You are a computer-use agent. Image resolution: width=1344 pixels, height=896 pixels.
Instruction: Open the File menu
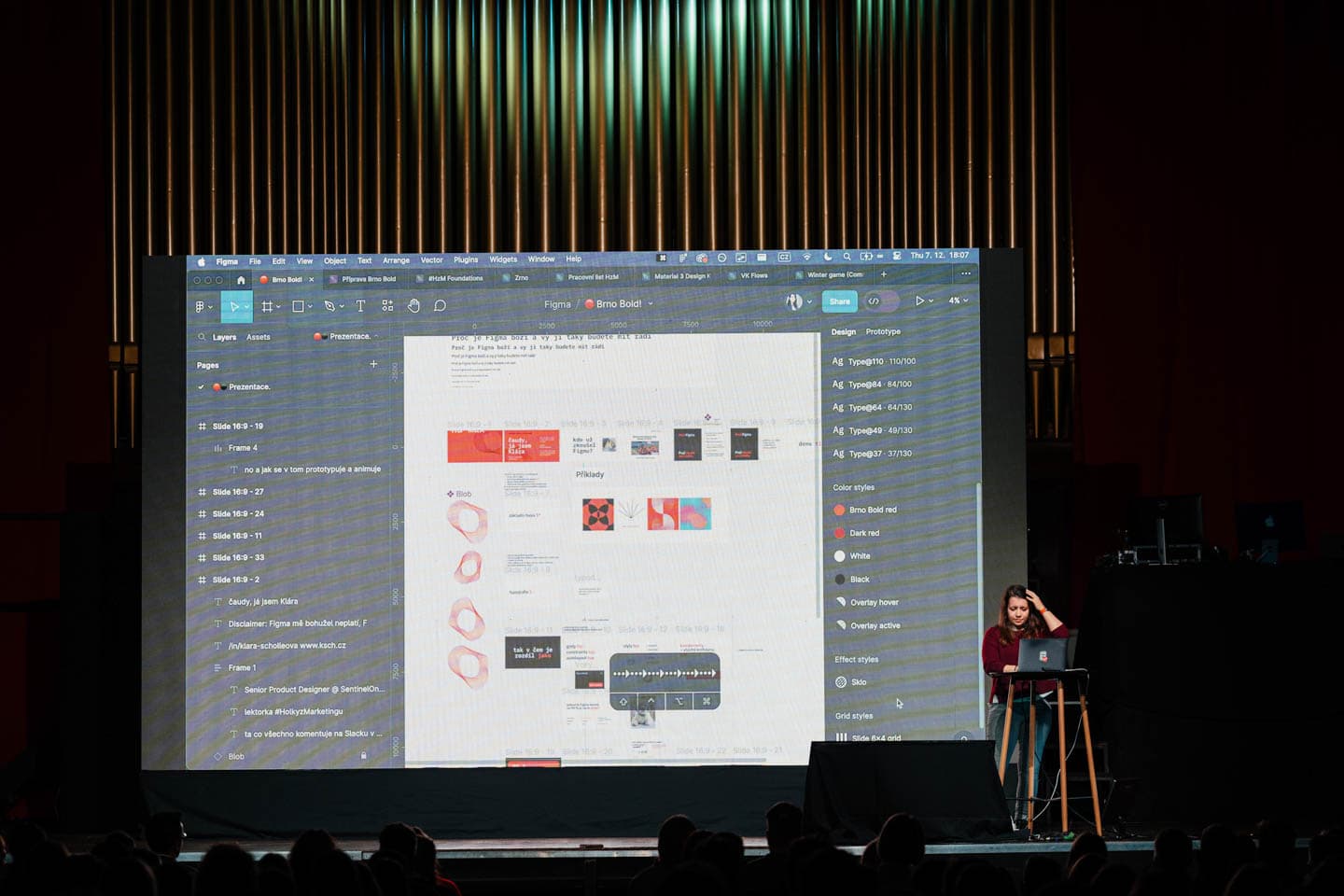click(255, 261)
